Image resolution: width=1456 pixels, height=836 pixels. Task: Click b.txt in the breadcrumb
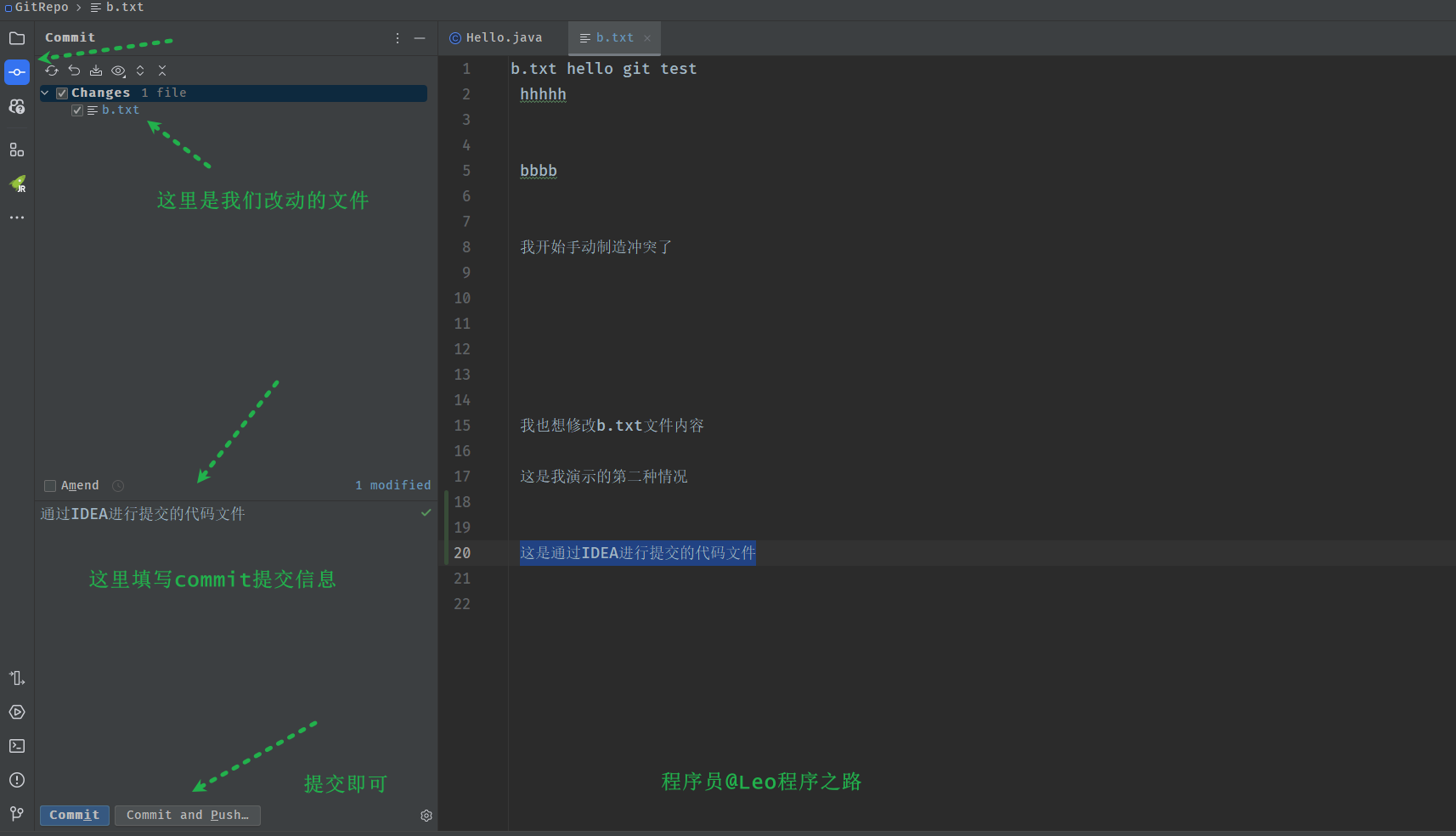125,7
